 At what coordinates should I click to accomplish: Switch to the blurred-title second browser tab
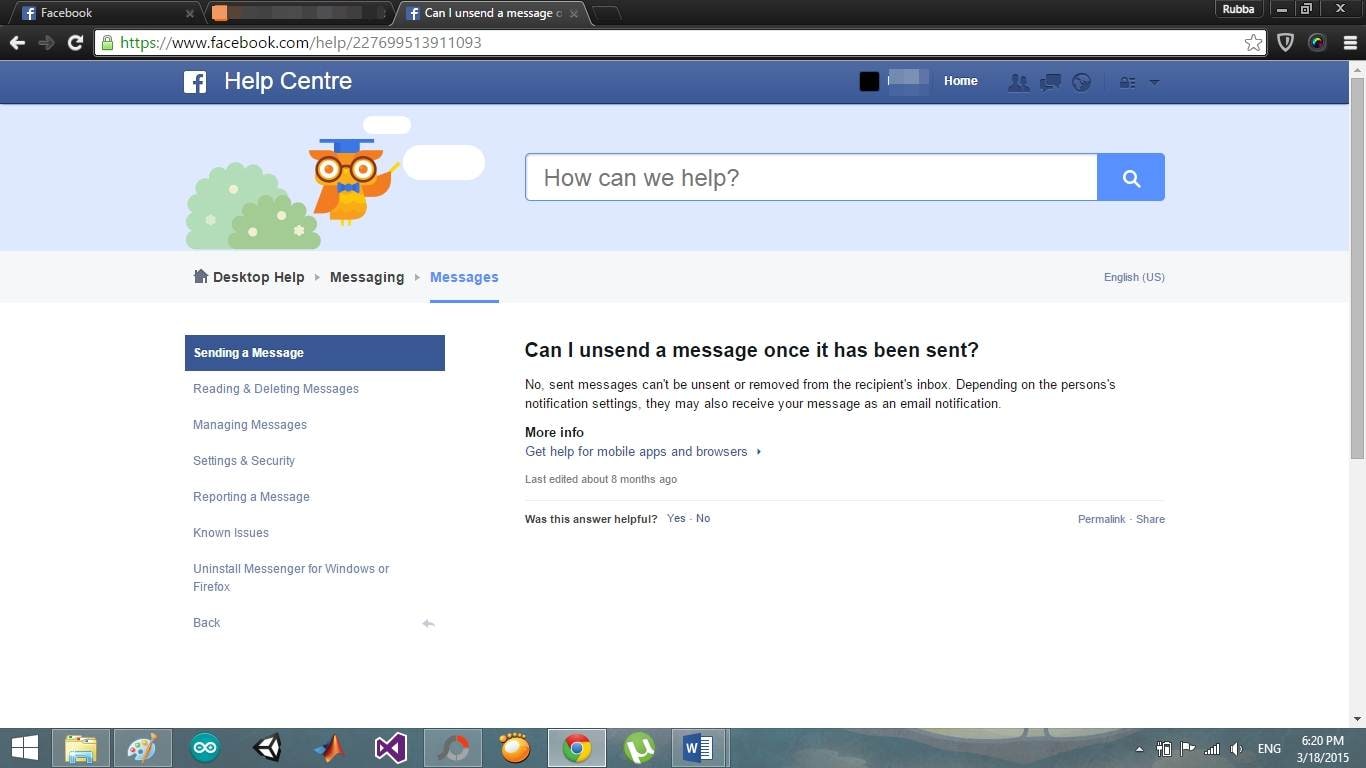pos(298,13)
